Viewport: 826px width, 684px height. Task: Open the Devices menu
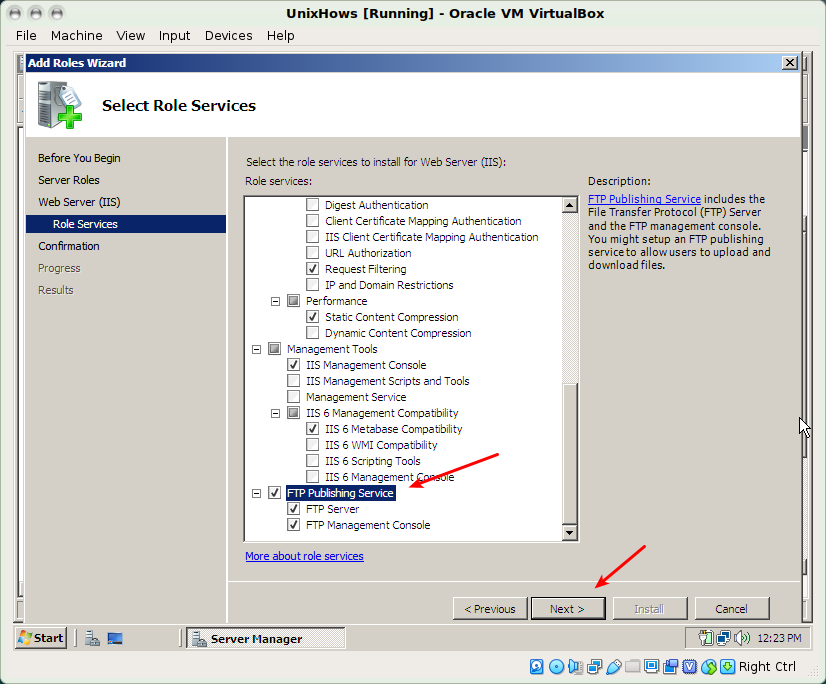pos(229,35)
